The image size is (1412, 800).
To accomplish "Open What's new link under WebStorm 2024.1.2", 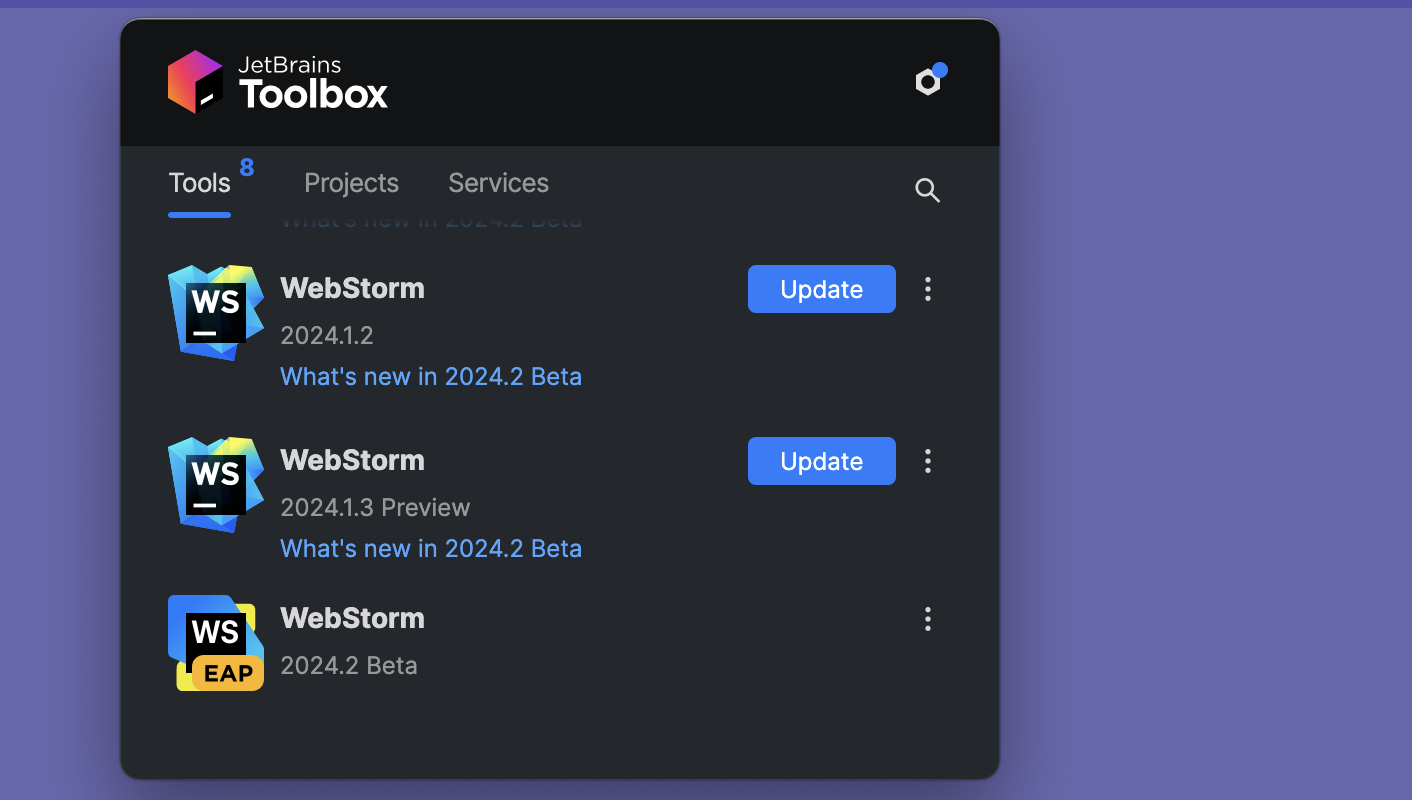I will tap(431, 376).
